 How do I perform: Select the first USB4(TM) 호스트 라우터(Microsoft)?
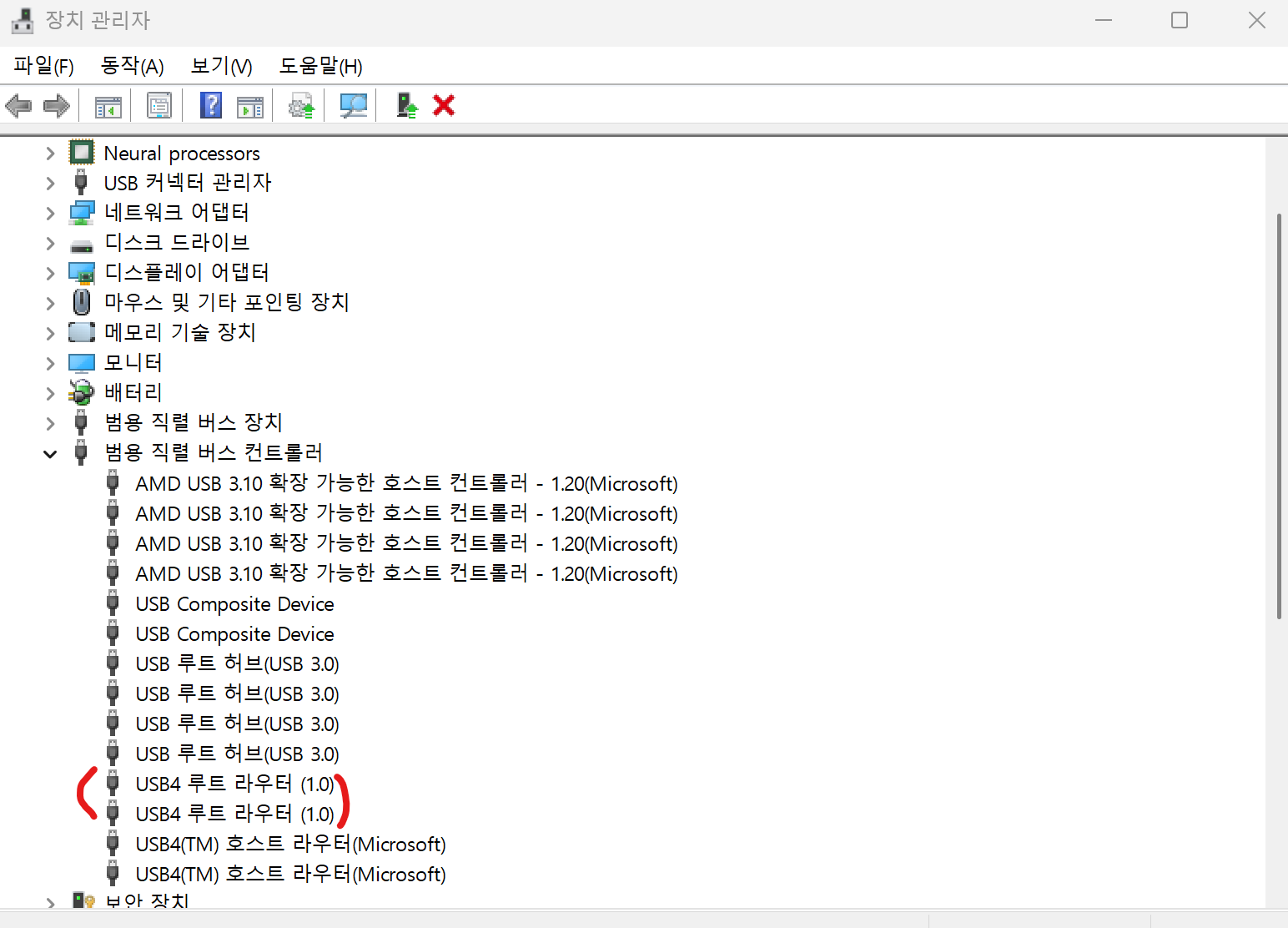point(290,844)
